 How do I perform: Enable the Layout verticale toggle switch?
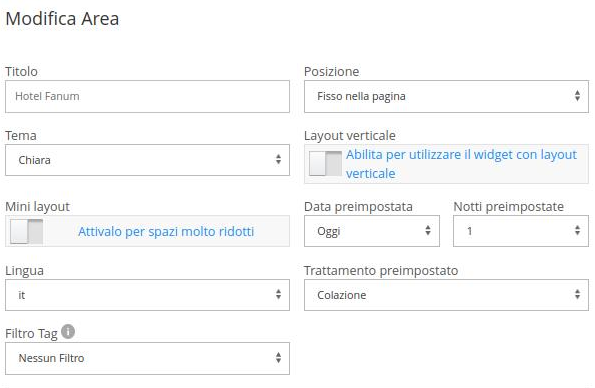pyautogui.click(x=325, y=164)
